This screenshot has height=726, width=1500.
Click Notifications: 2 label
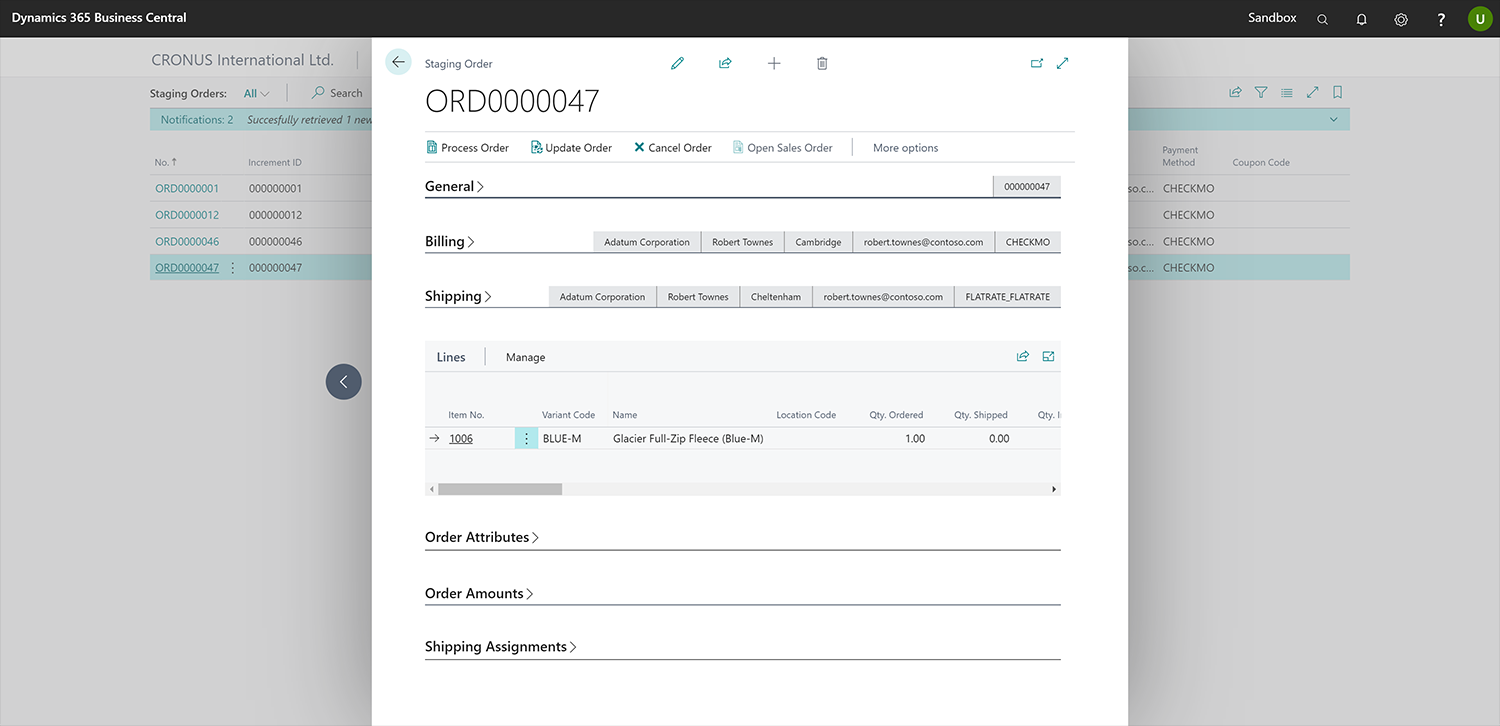[197, 120]
